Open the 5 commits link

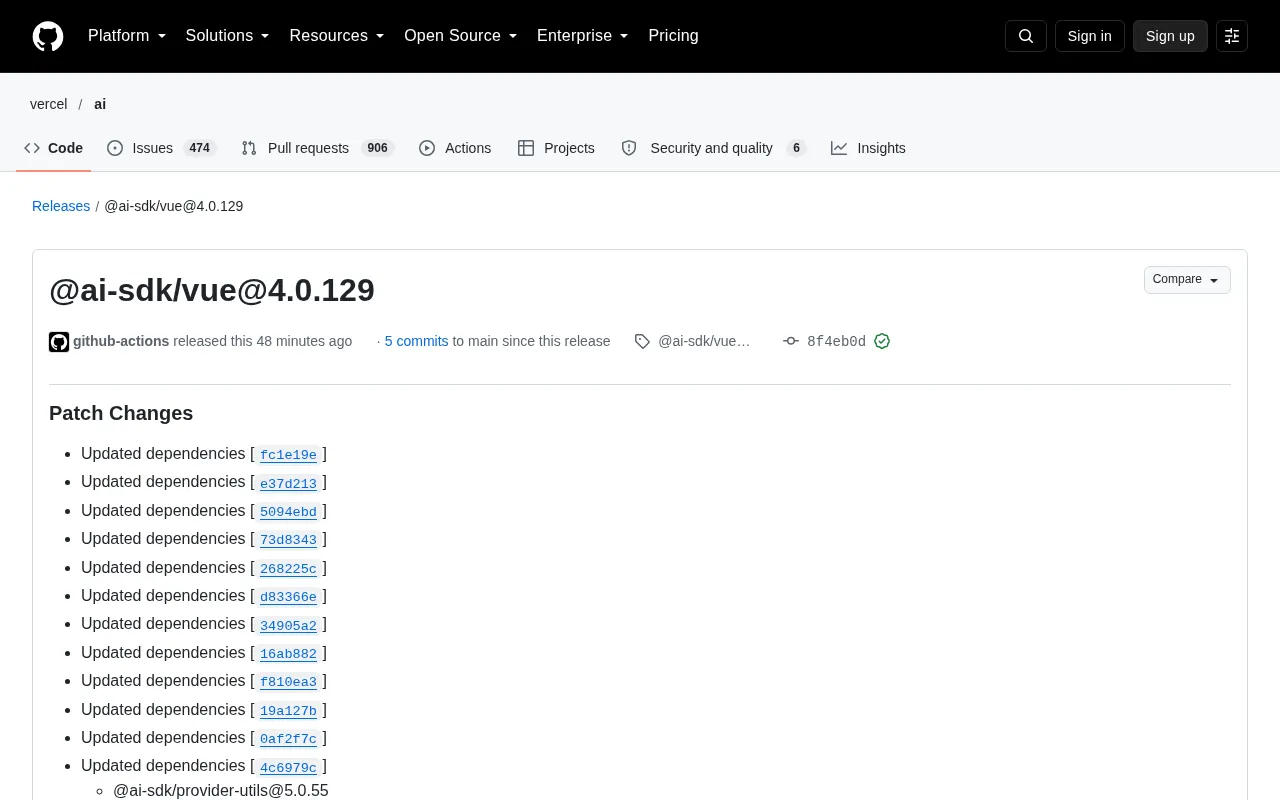416,341
